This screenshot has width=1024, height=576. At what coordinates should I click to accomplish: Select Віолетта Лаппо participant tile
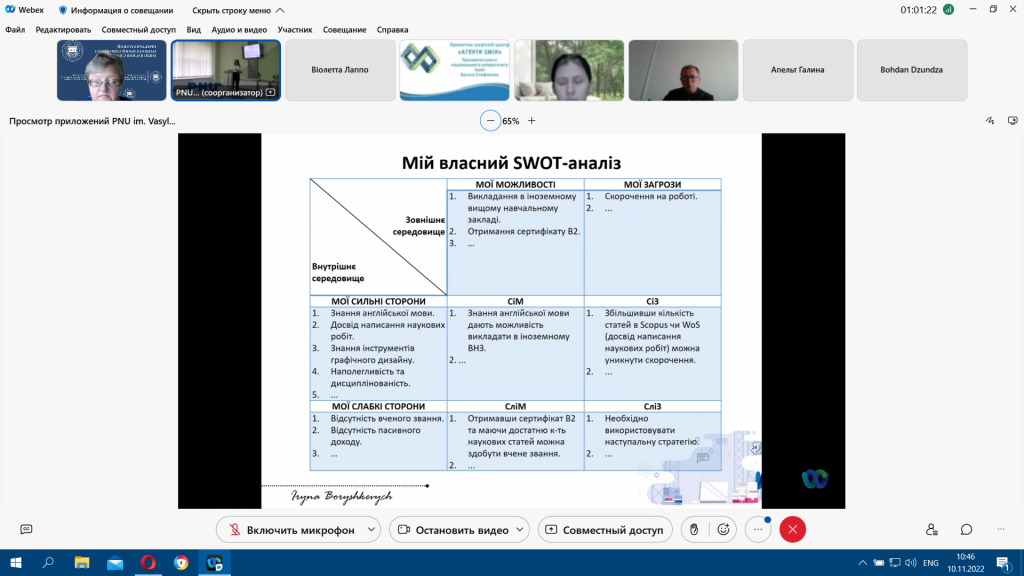340,70
